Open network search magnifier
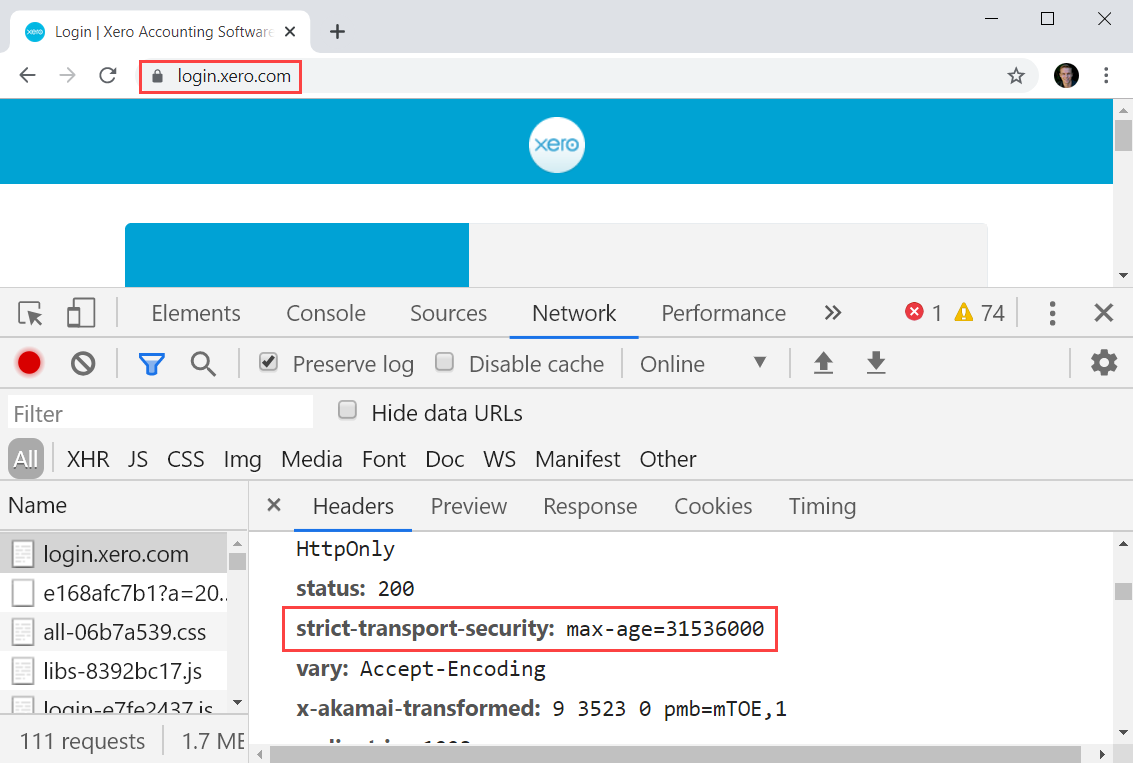 coord(203,363)
